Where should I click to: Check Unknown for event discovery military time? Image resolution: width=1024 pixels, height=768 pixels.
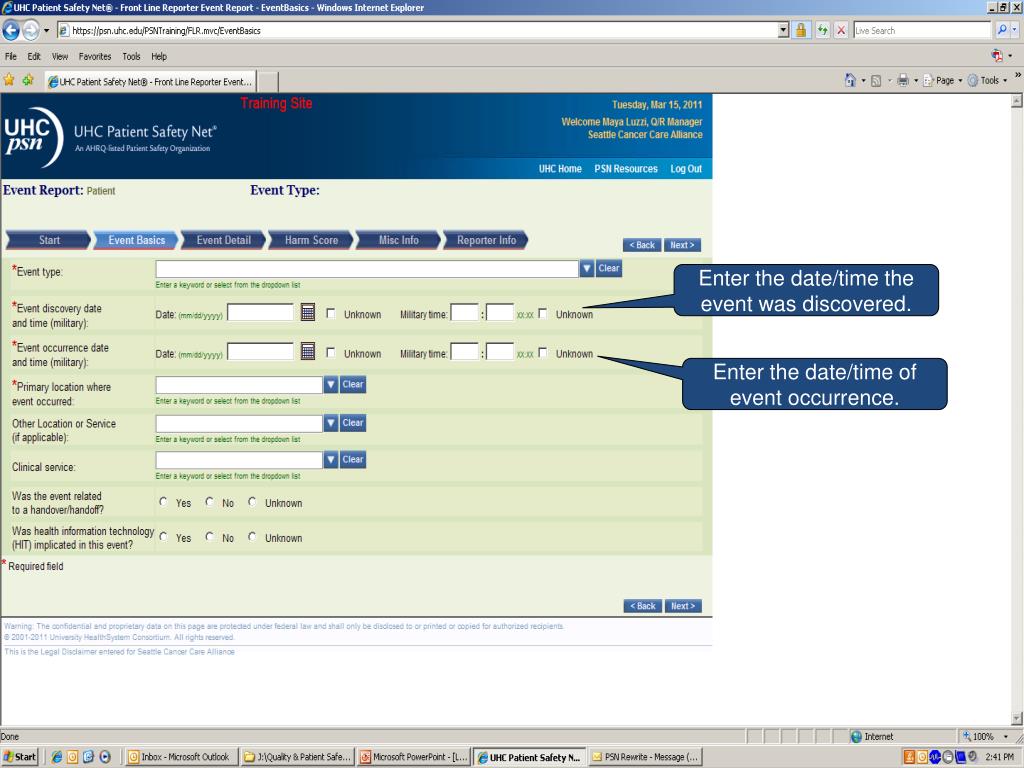pyautogui.click(x=543, y=313)
